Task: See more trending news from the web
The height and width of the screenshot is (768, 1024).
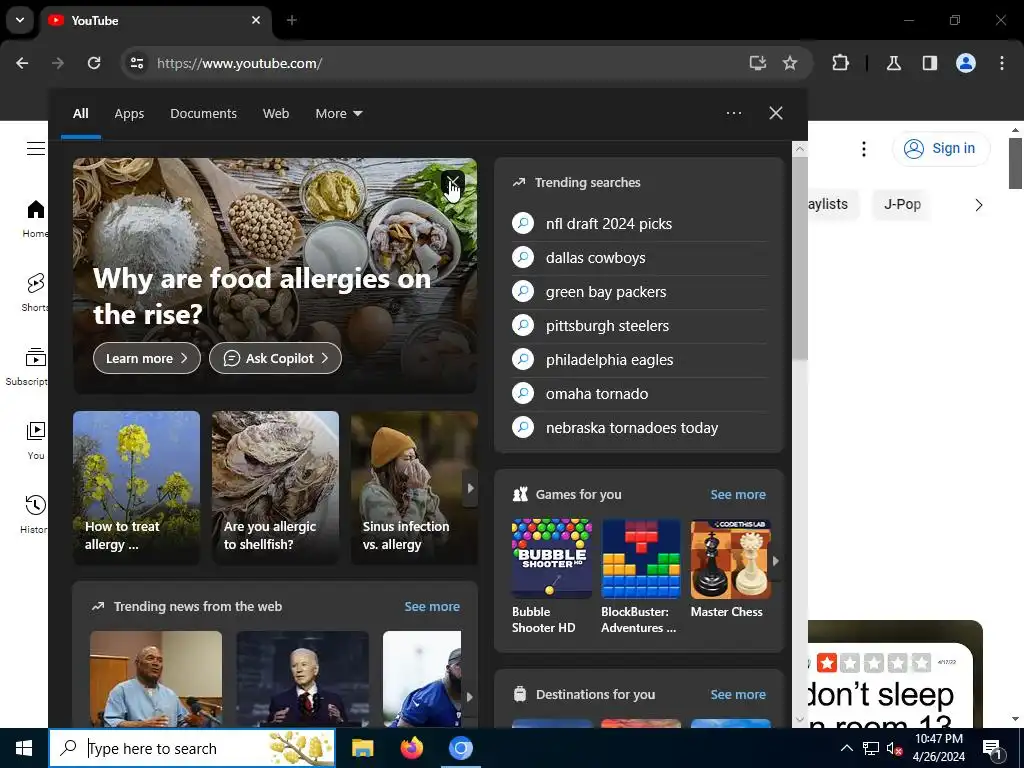Action: point(432,607)
